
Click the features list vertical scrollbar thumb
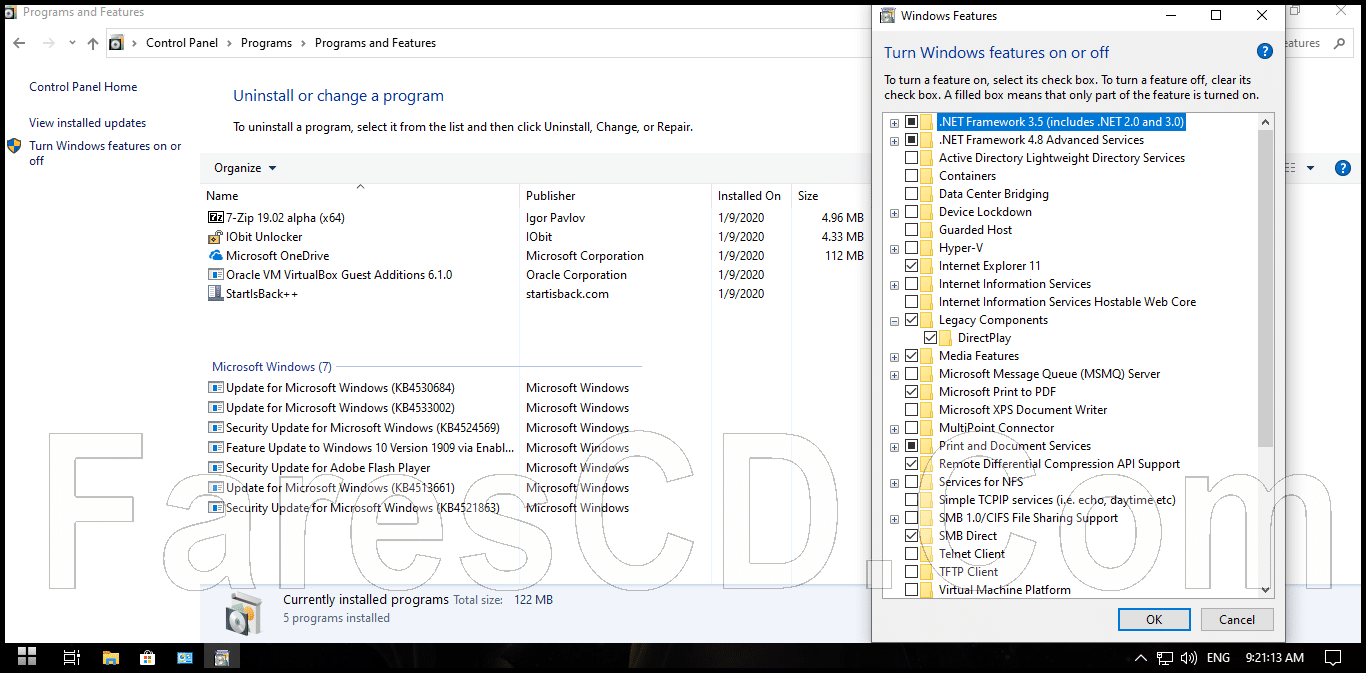coord(1265,288)
